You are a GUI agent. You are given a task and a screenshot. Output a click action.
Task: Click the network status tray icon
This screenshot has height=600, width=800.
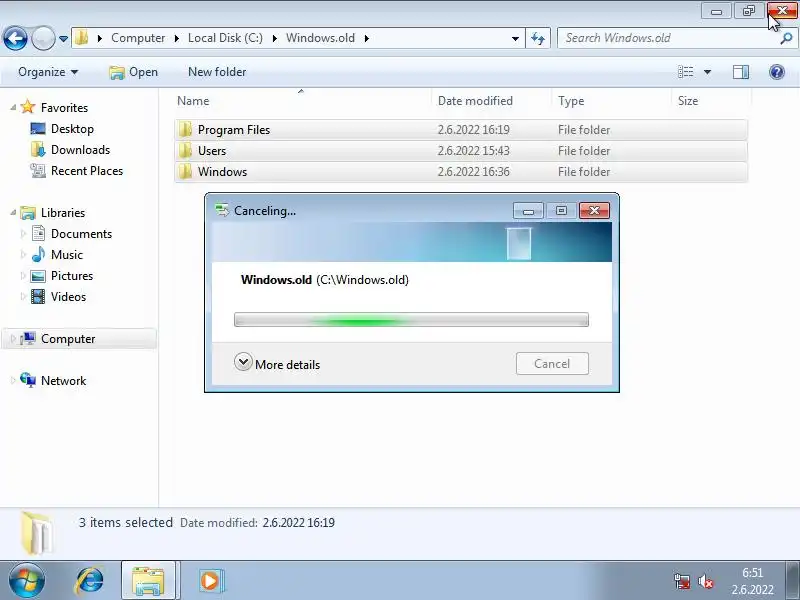click(x=682, y=581)
